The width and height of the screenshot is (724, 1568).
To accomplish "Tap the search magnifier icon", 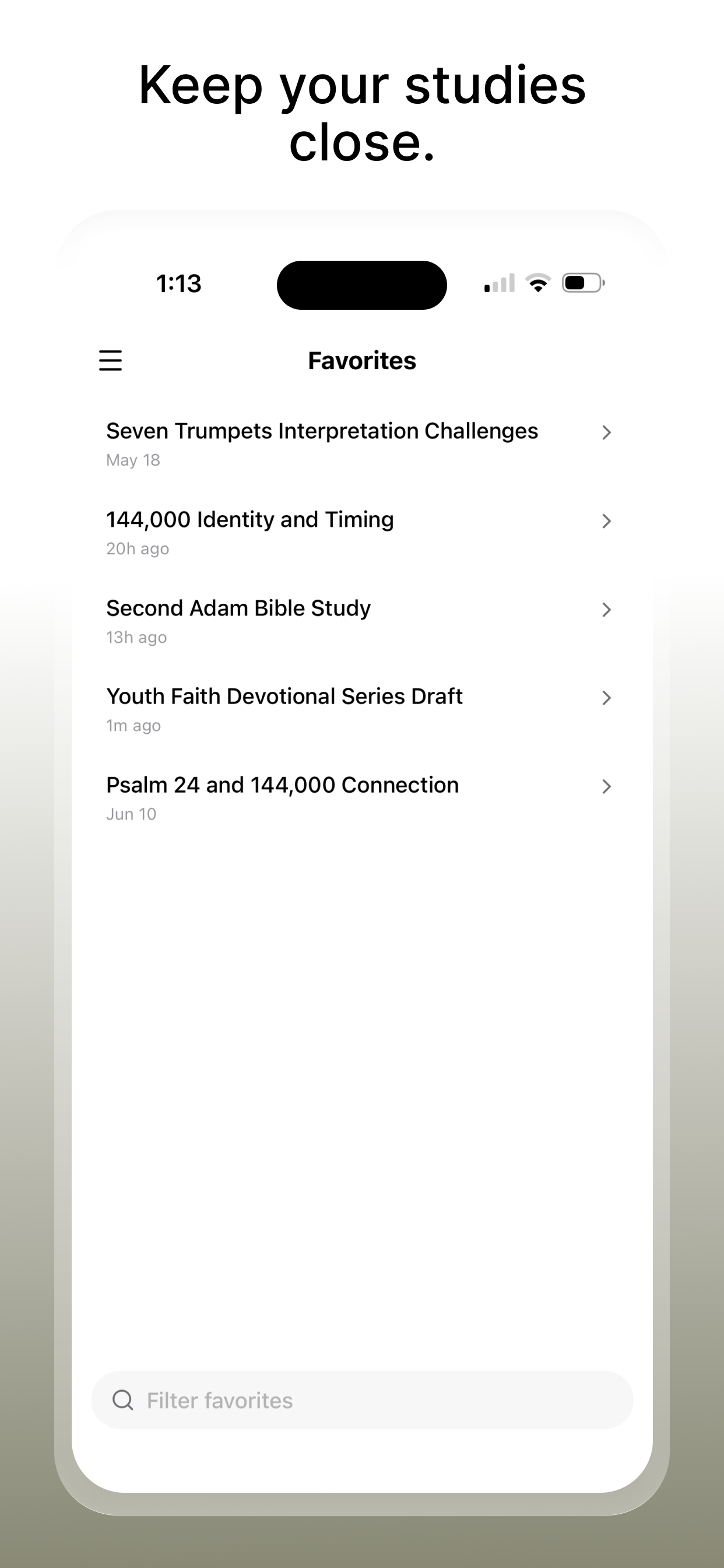I will click(123, 1400).
